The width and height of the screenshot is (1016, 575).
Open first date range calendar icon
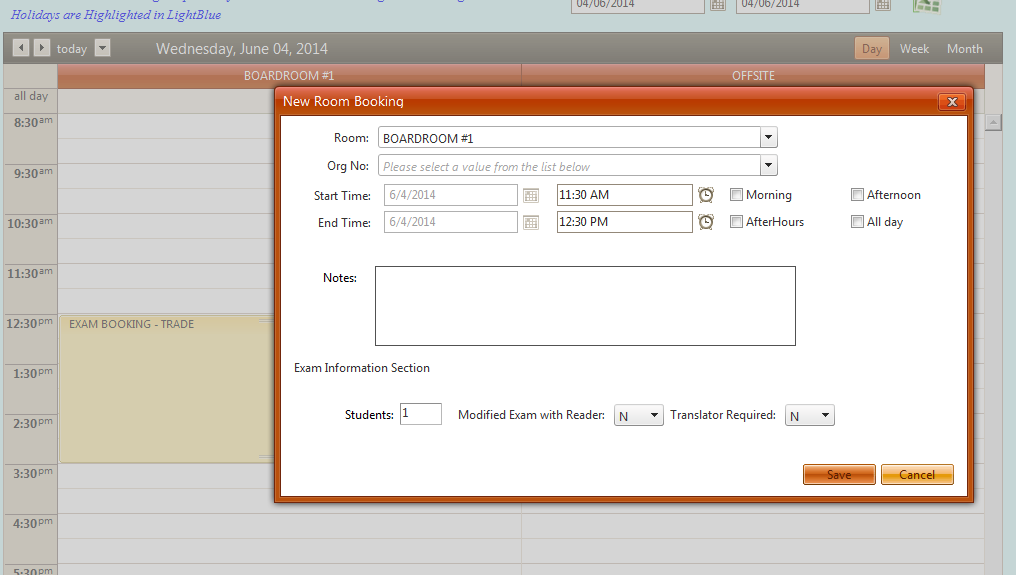pos(718,5)
